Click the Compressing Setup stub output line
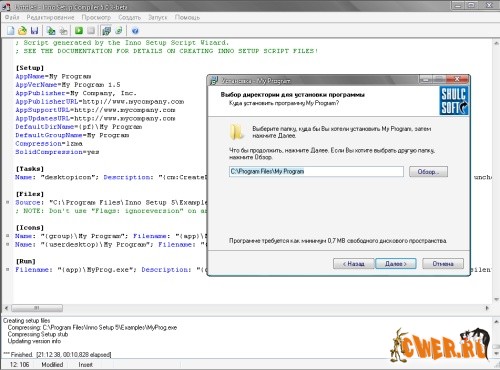The height and width of the screenshot is (370, 500). [x=38, y=334]
